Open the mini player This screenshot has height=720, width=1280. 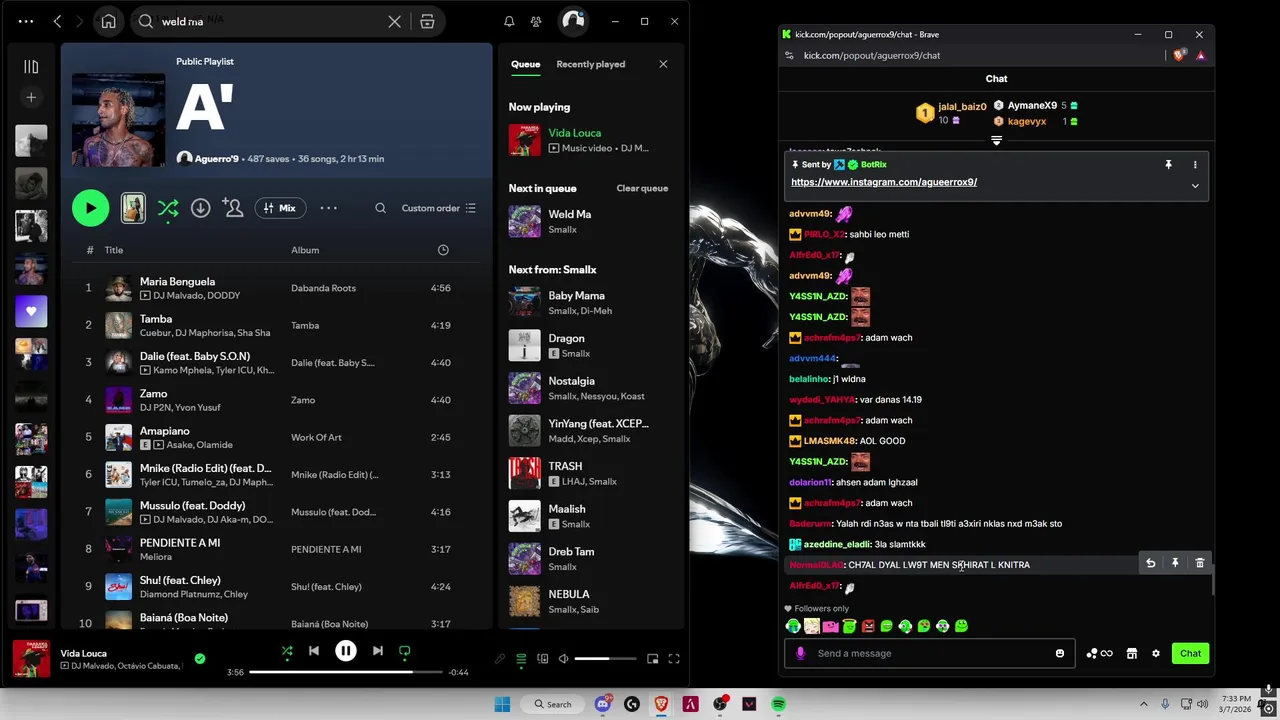point(652,659)
